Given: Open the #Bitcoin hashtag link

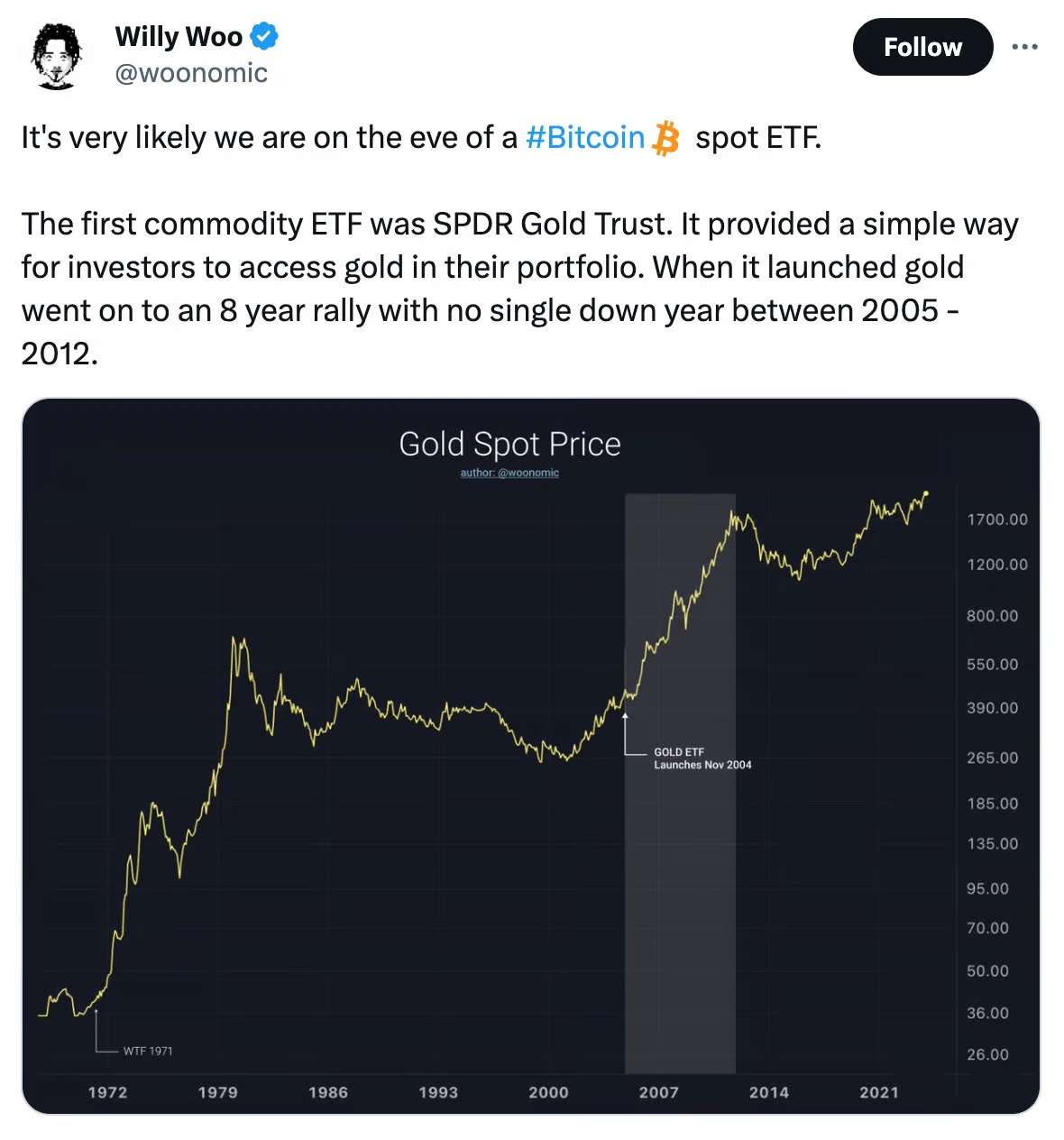Looking at the screenshot, I should click(584, 138).
